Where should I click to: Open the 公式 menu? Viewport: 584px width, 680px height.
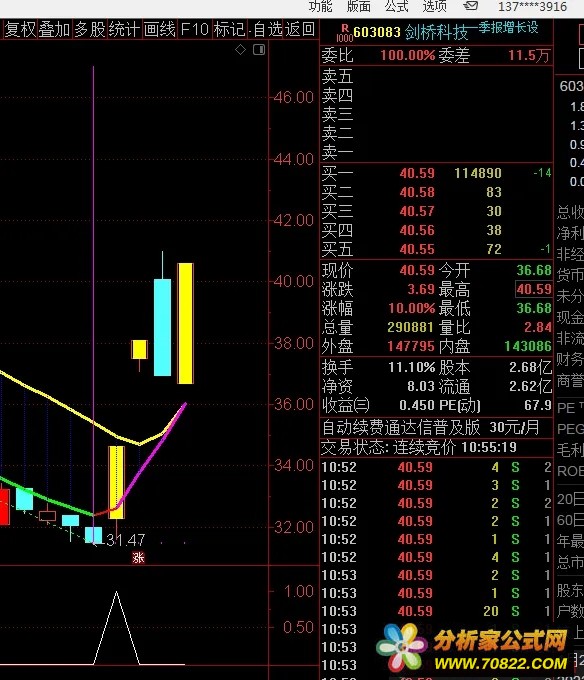coord(396,7)
